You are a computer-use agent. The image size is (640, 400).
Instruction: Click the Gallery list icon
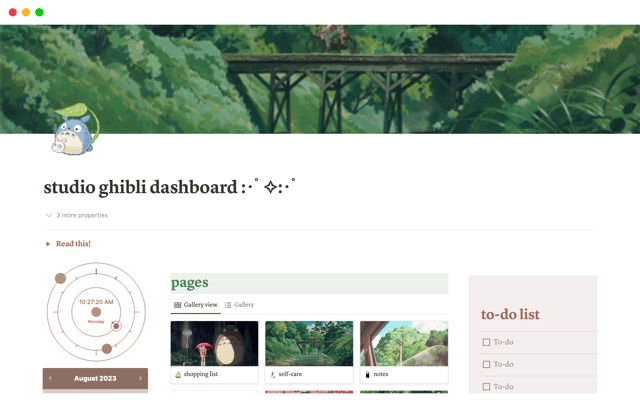(x=228, y=305)
